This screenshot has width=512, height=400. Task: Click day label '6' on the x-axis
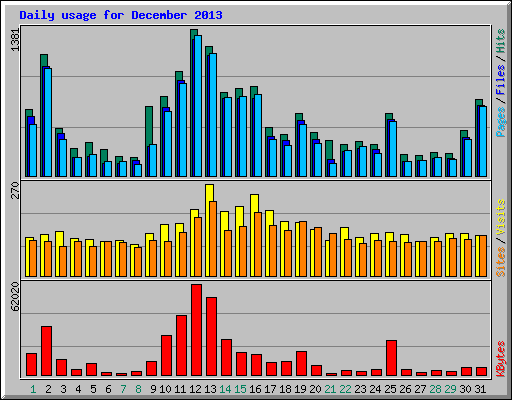coord(108,389)
